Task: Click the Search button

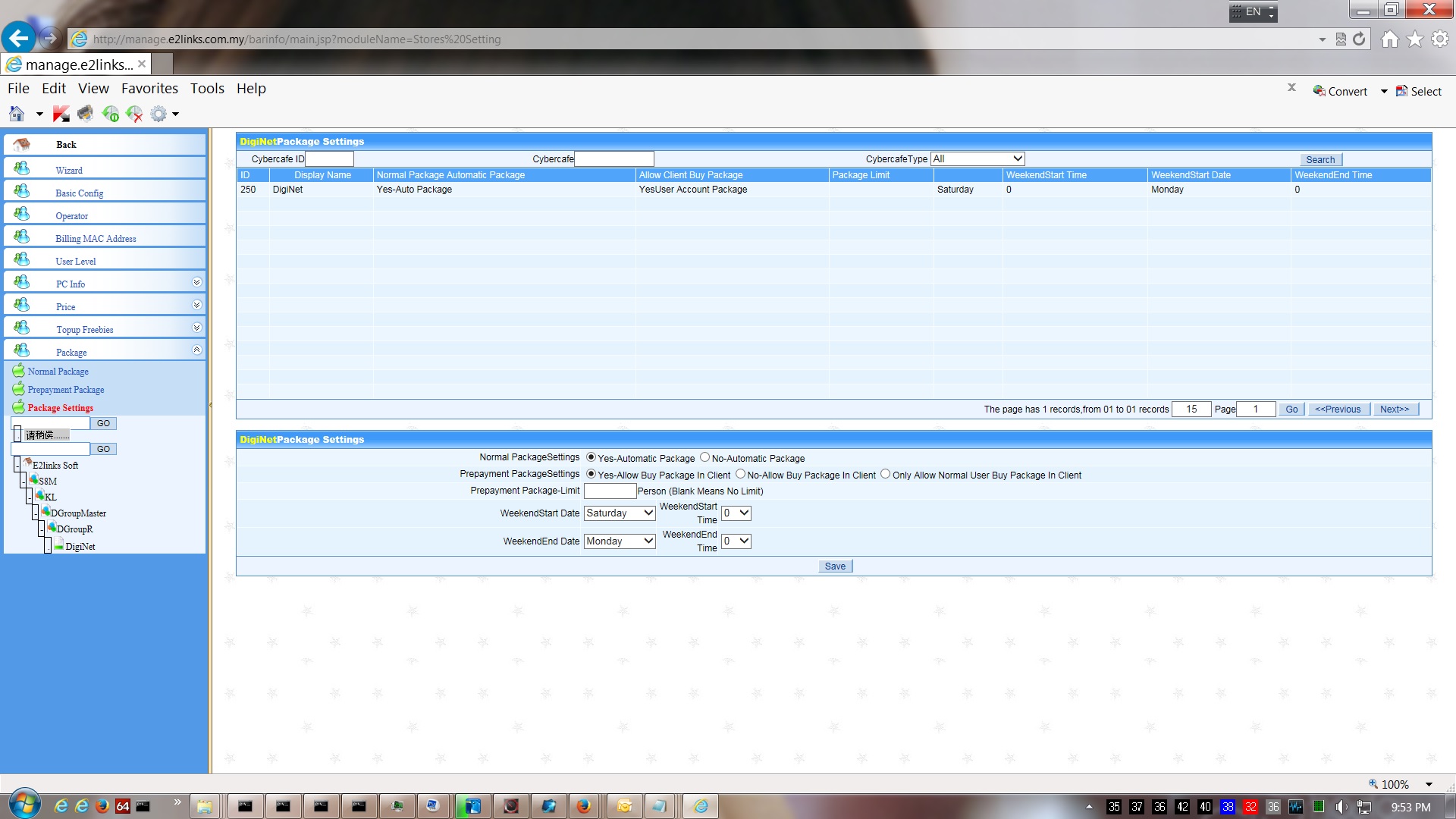Action: 1319,159
